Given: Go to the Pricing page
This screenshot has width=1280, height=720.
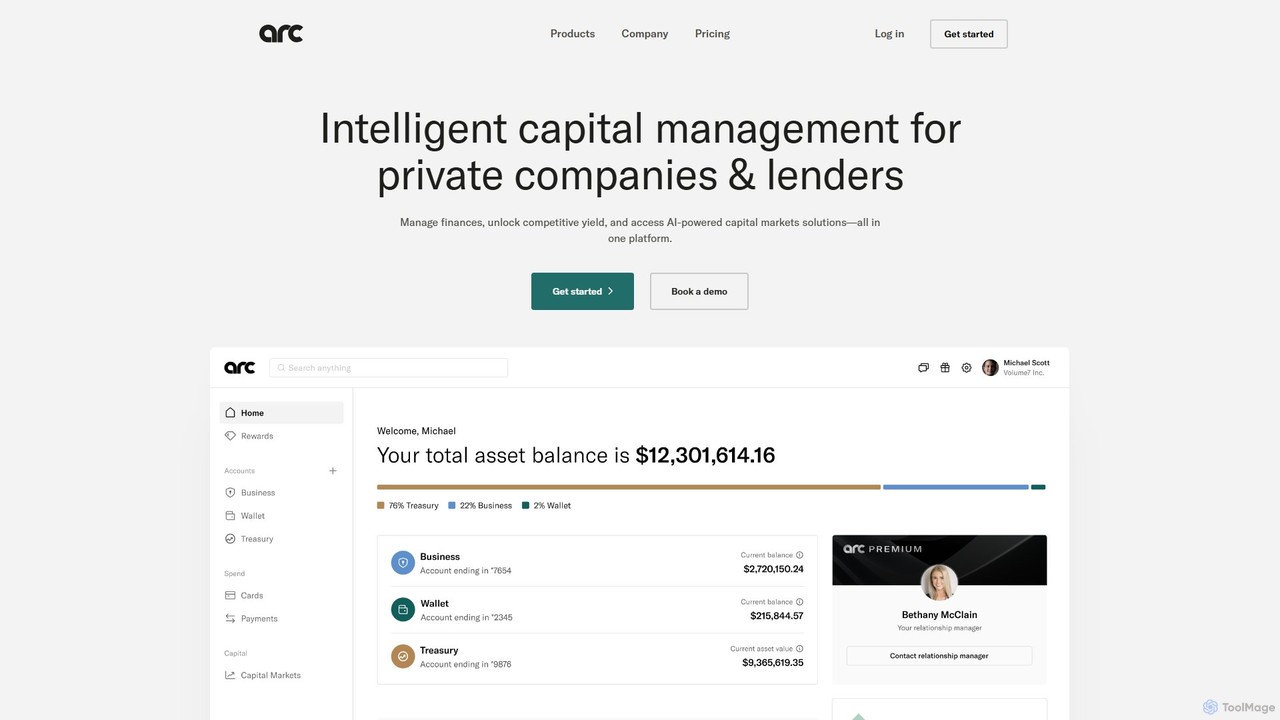Looking at the screenshot, I should click(x=712, y=34).
